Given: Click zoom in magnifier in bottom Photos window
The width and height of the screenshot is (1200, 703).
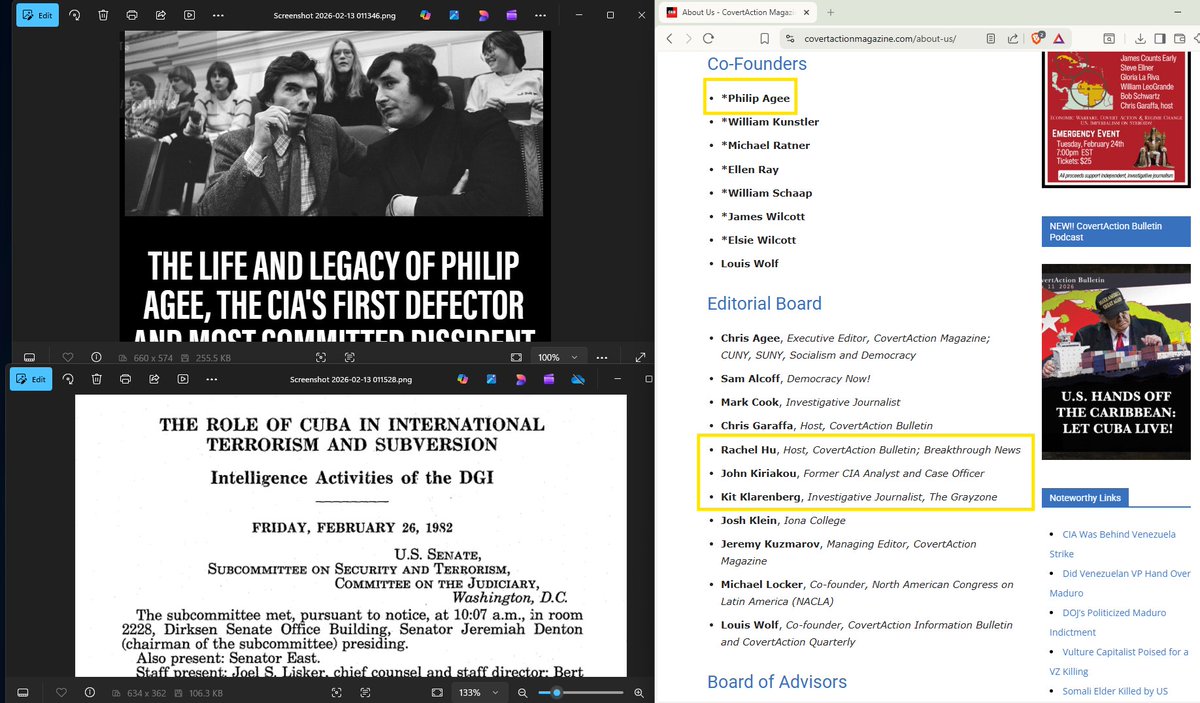Looking at the screenshot, I should (640, 692).
